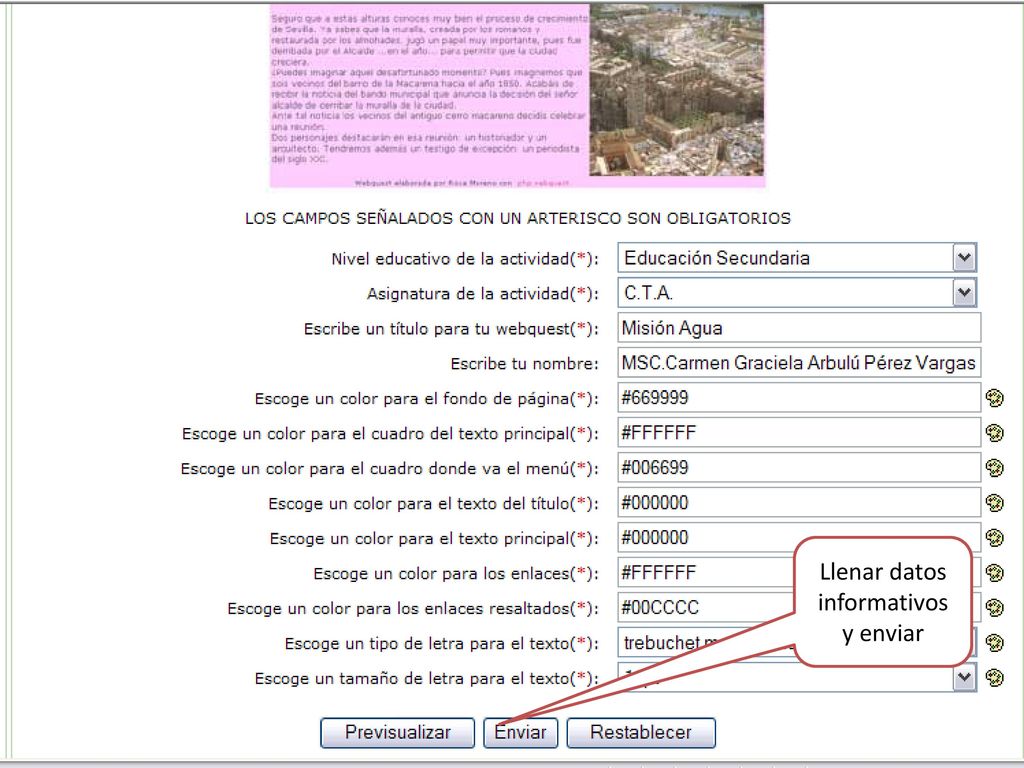The width and height of the screenshot is (1024, 768).
Task: Click the main text box color field
Action: coord(799,433)
